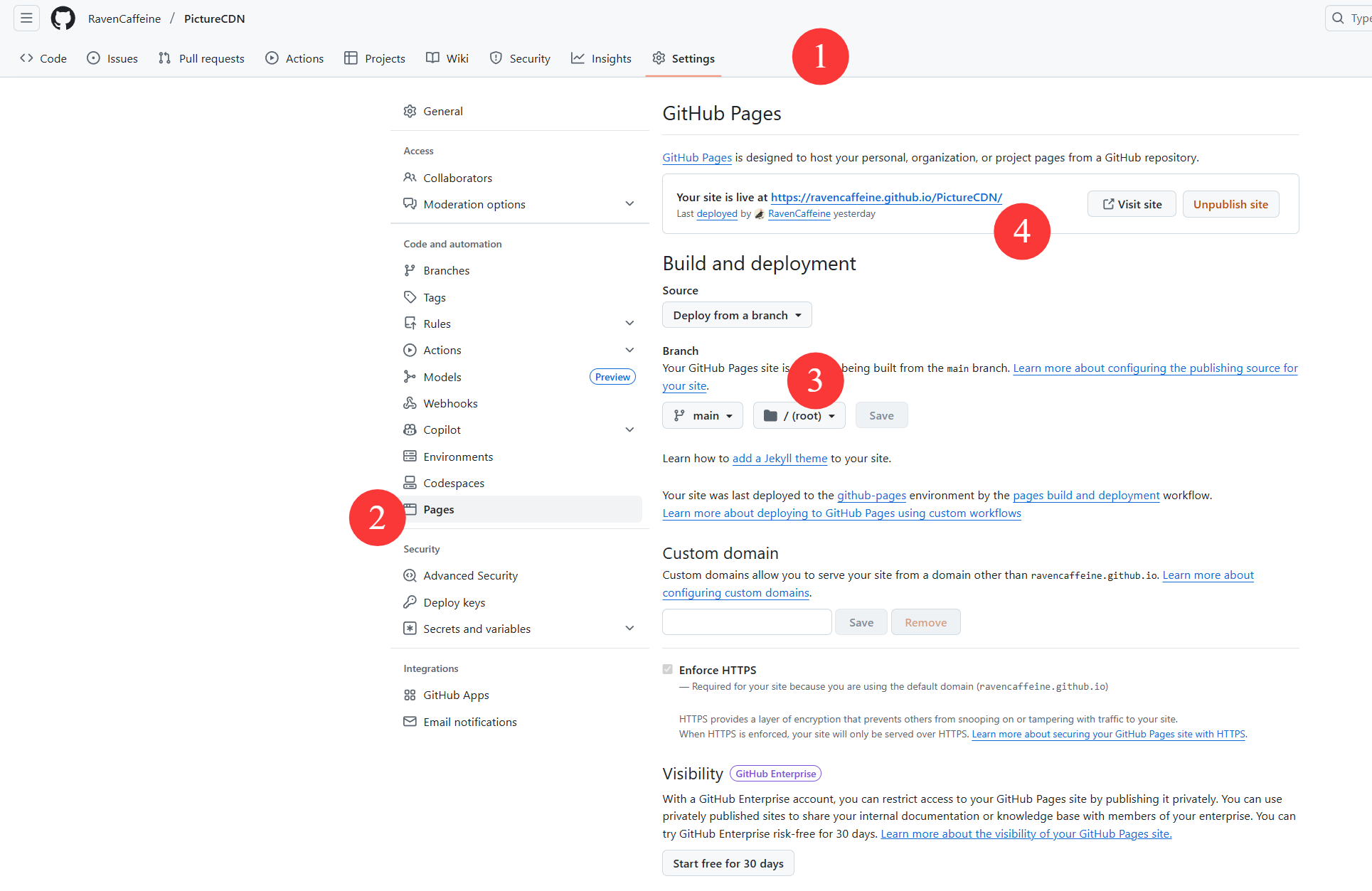The height and width of the screenshot is (891, 1372).
Task: Click the search magnifier icon
Action: coord(1338,18)
